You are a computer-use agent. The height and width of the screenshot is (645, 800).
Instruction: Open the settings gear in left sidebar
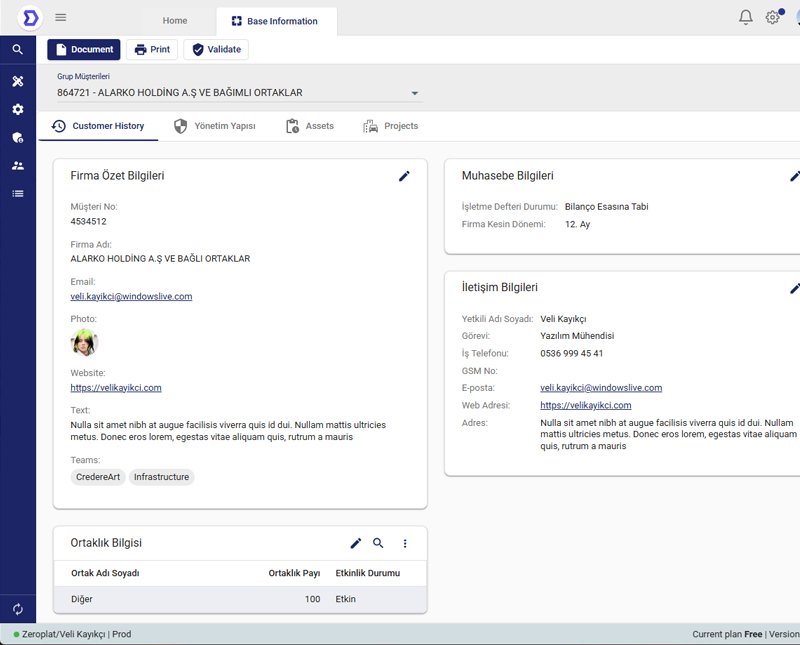[x=18, y=109]
